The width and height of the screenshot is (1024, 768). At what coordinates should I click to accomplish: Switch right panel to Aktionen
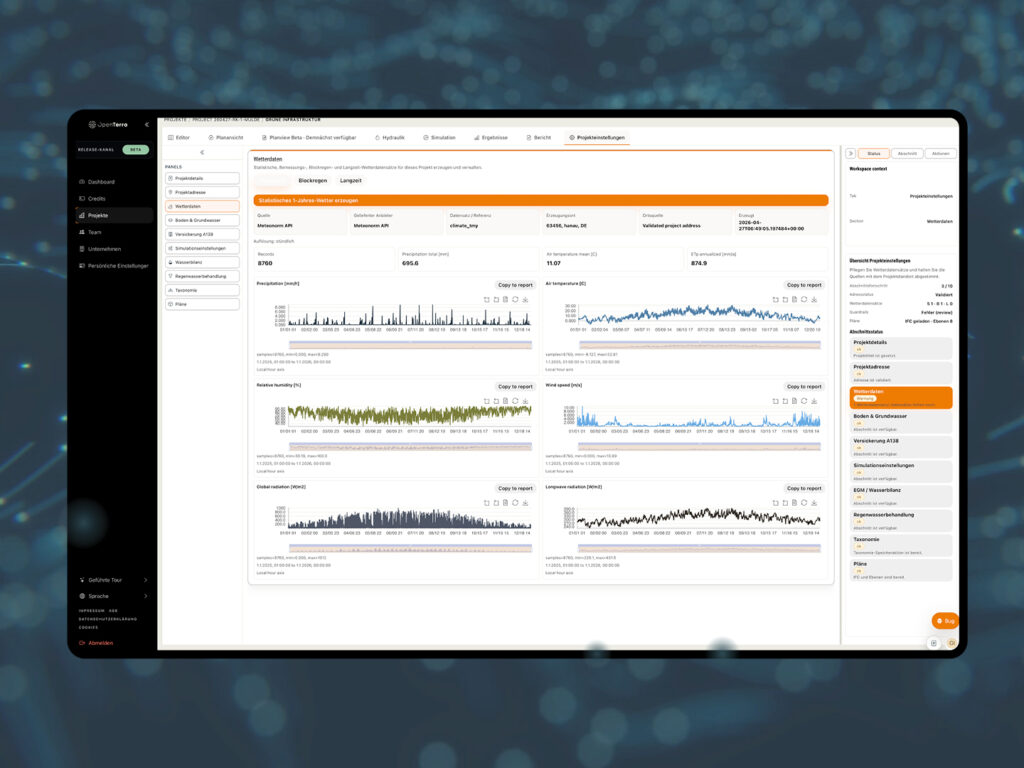940,153
